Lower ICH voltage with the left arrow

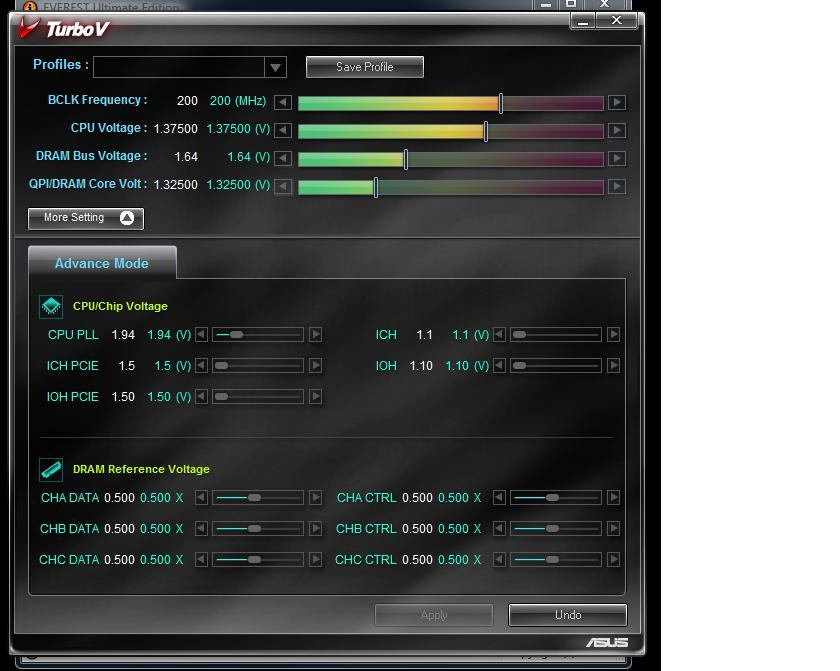click(x=499, y=335)
